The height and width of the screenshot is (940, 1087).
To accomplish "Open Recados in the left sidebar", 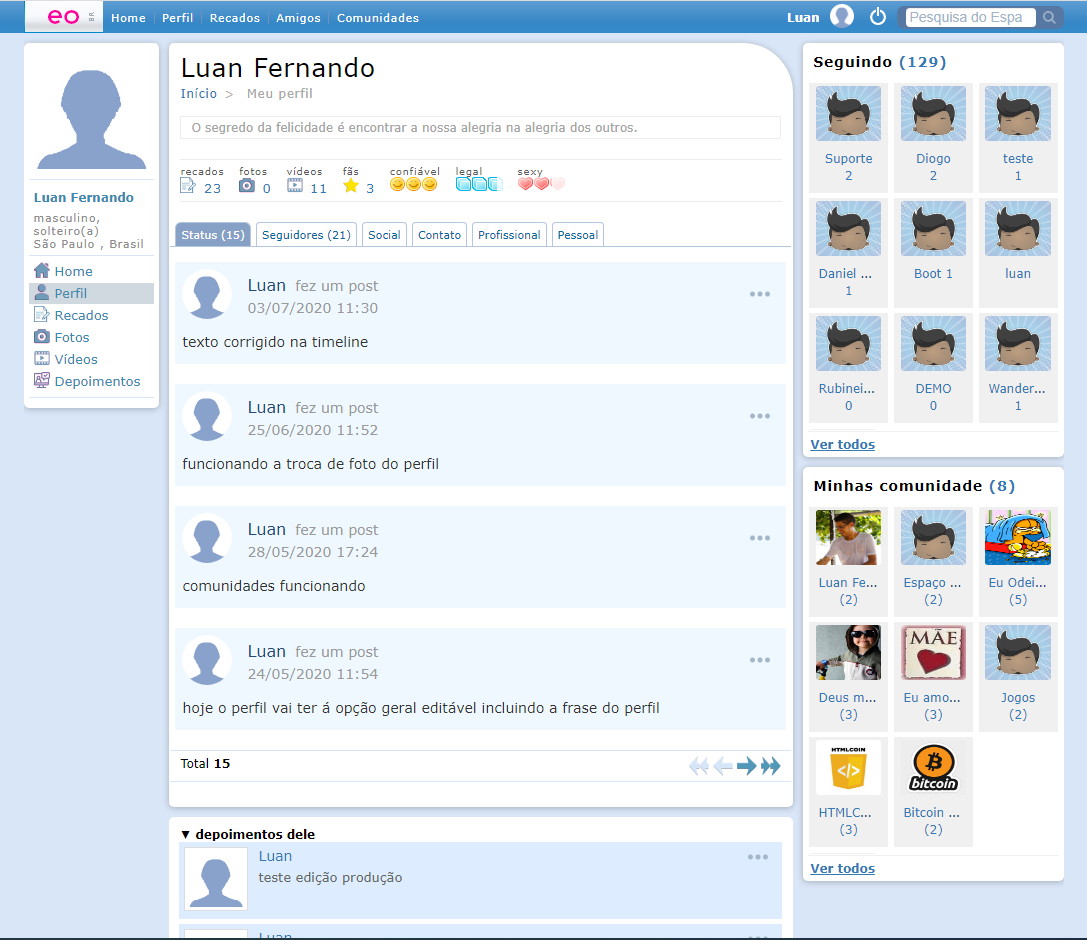I will coord(81,315).
